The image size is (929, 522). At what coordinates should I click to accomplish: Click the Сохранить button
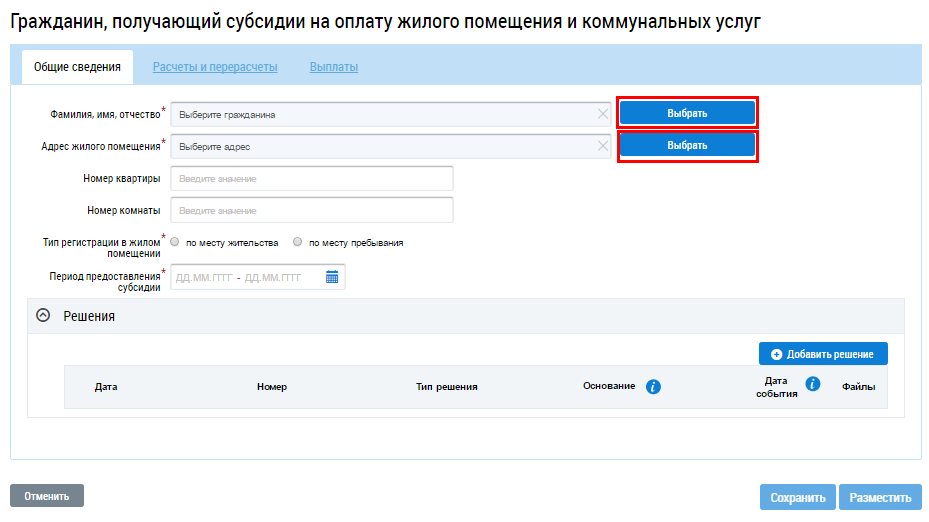pyautogui.click(x=796, y=497)
